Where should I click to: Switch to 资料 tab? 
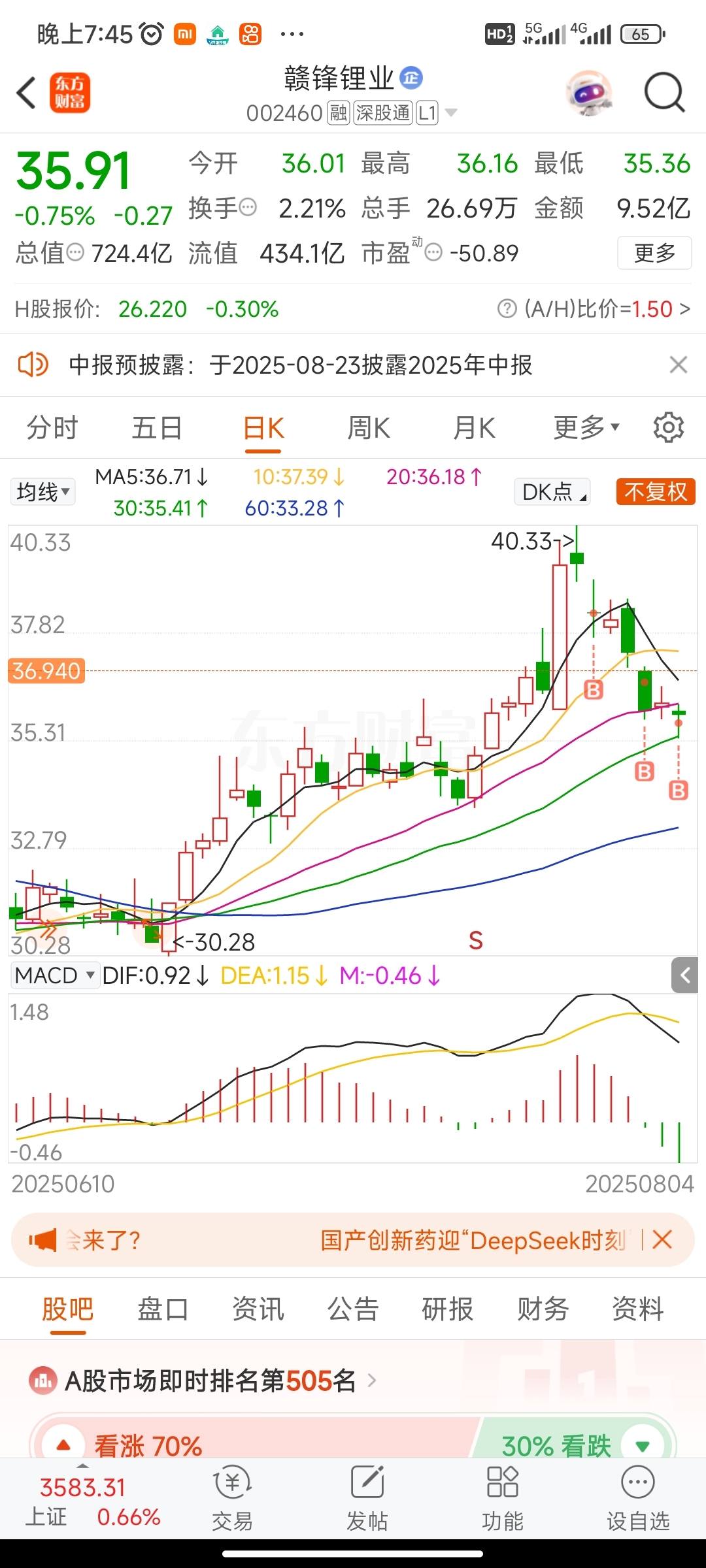[638, 1309]
